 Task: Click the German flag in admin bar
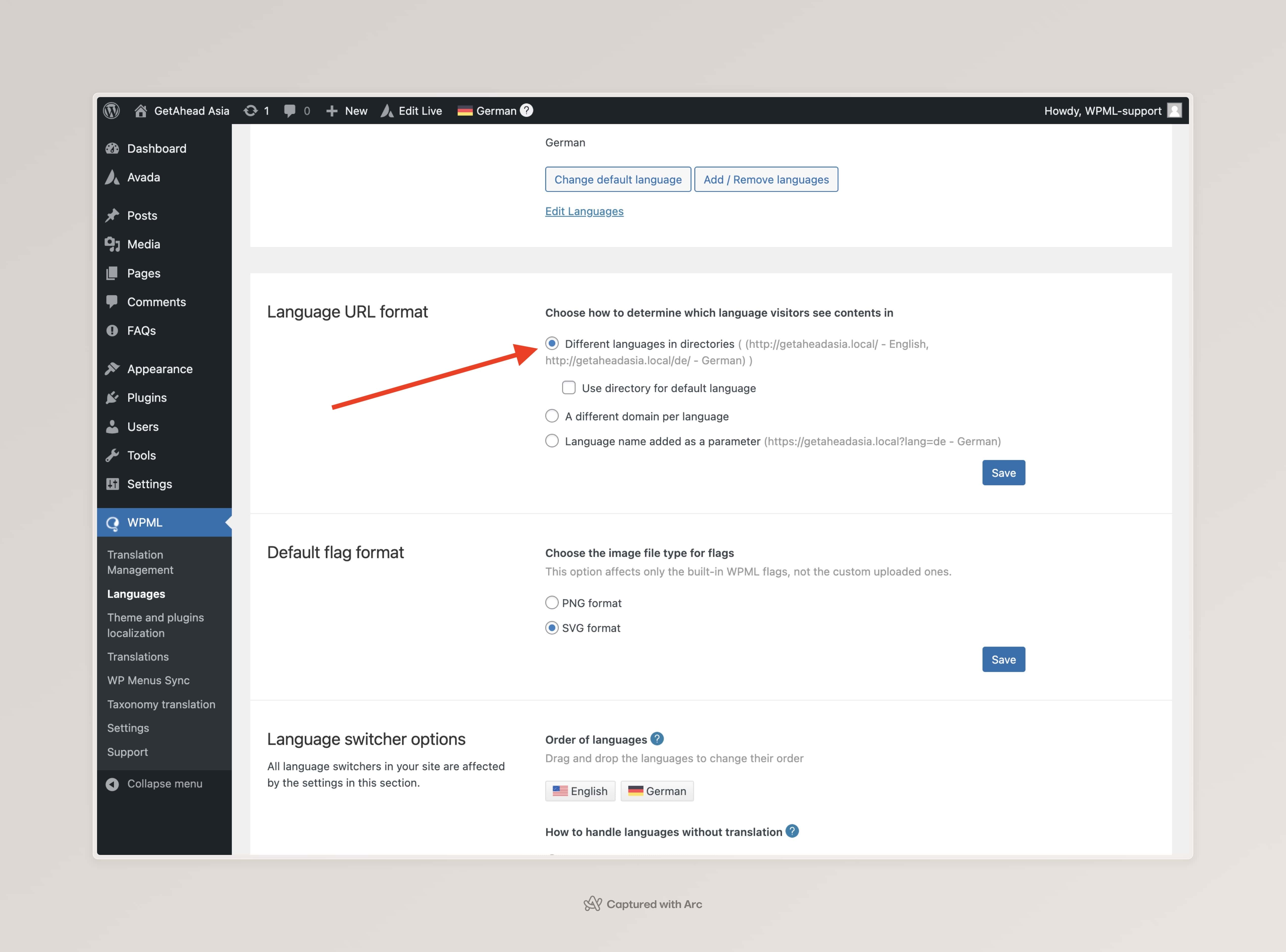(x=465, y=111)
